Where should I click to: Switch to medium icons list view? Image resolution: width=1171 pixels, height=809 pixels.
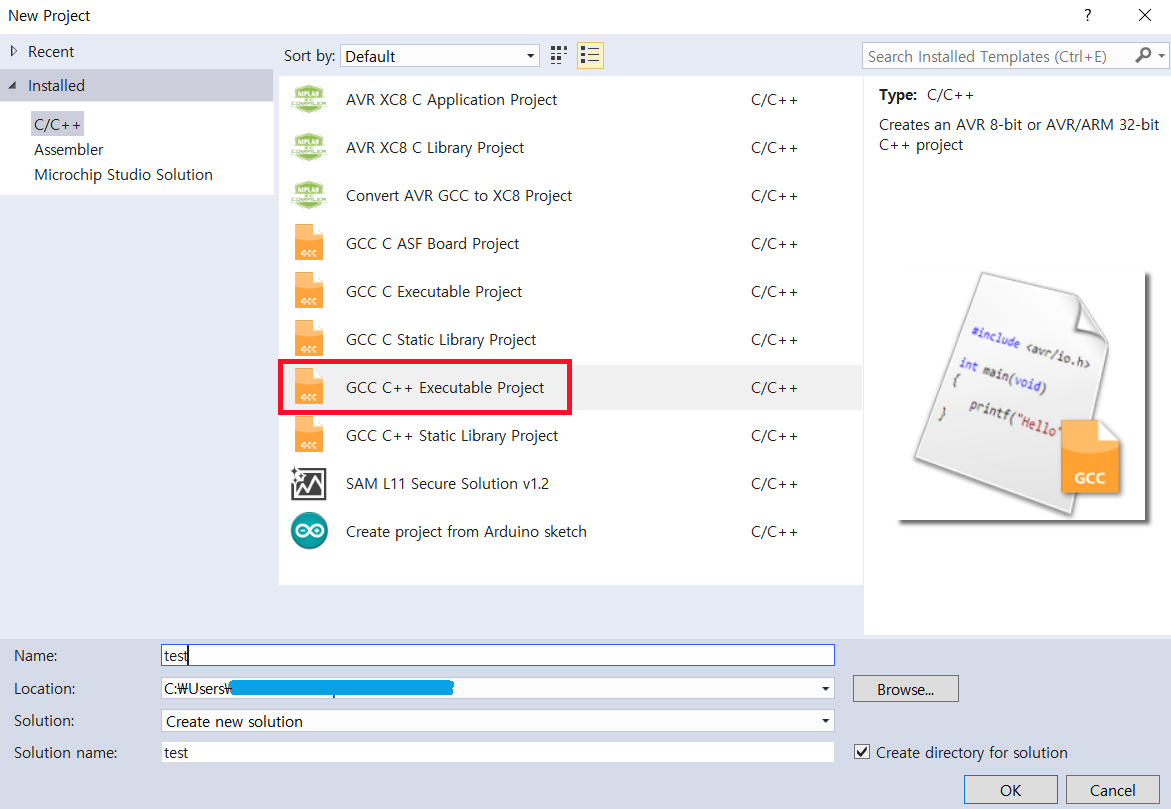[590, 55]
